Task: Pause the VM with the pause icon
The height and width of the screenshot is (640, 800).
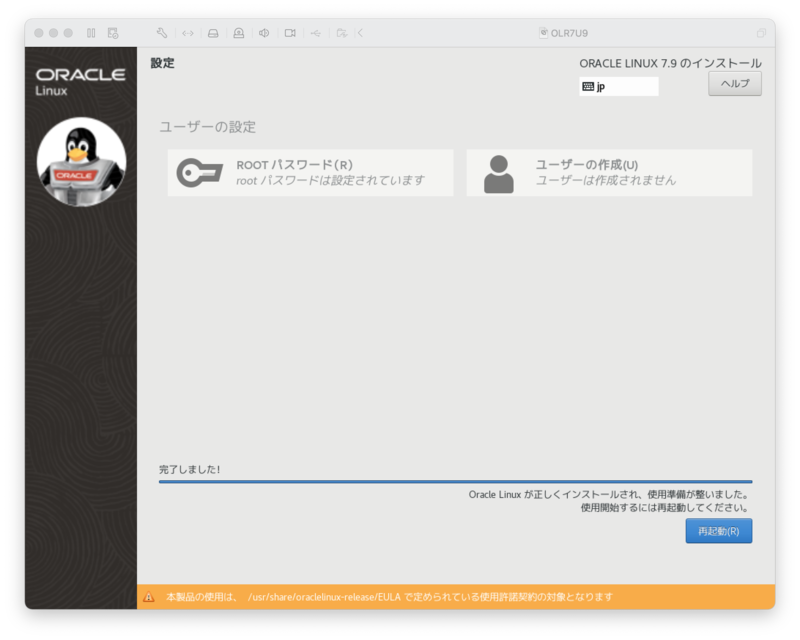Action: 91,33
